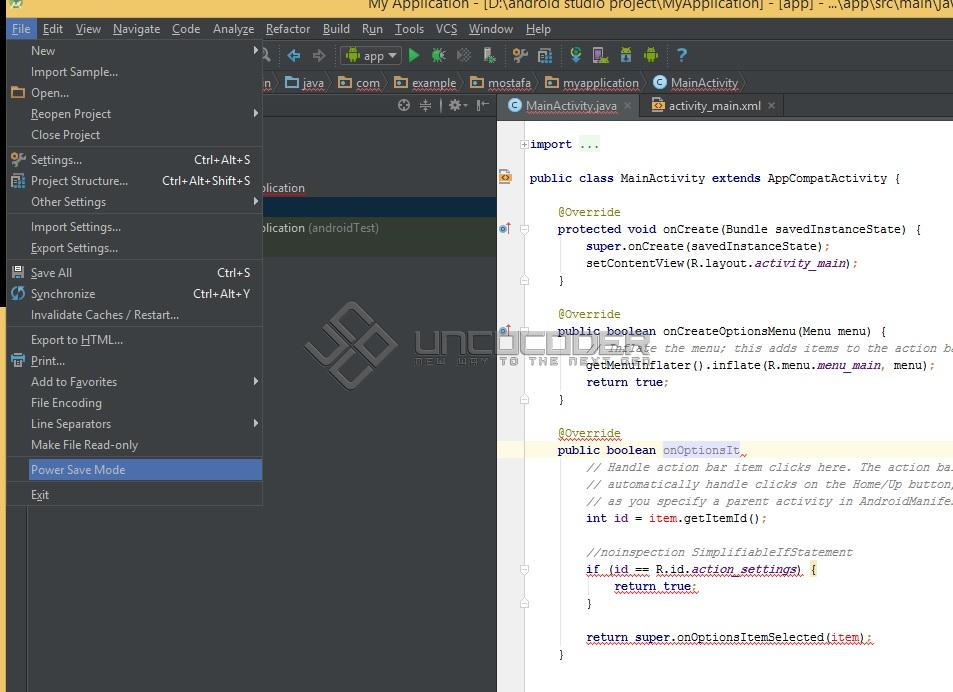This screenshot has width=953, height=692.
Task: Expand the New submenu
Action: [x=134, y=50]
